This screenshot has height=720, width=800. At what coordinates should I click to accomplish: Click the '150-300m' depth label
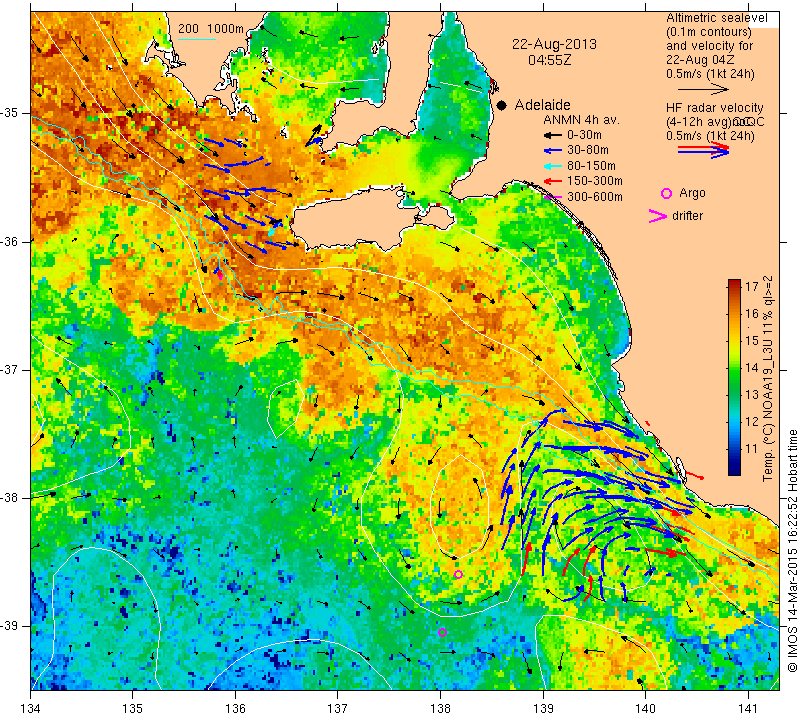595,181
